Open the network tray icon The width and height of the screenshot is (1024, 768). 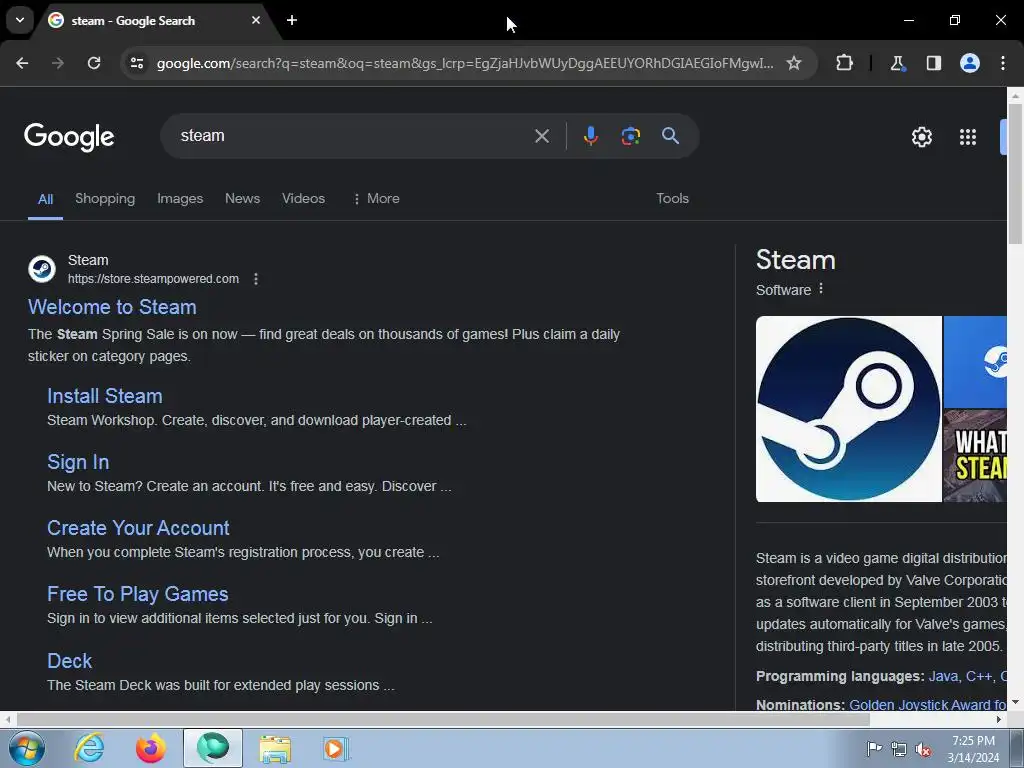click(x=899, y=749)
